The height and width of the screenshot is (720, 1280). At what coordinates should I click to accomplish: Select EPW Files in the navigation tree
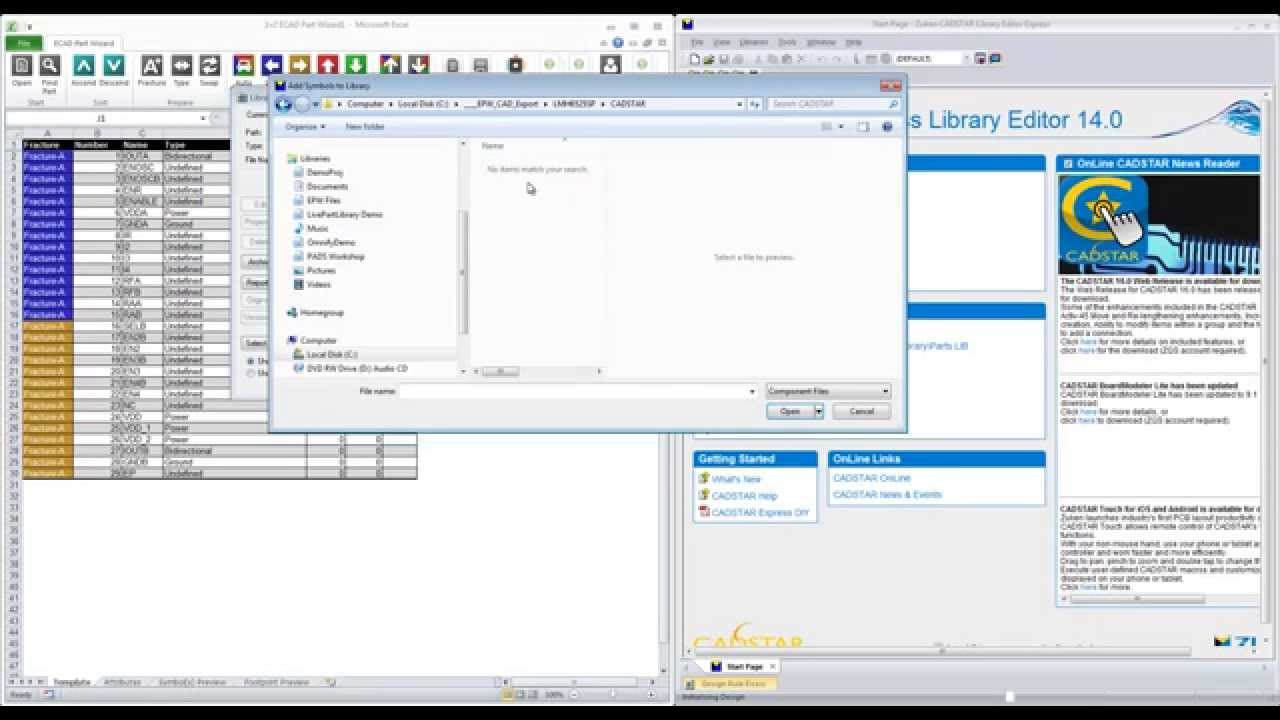[x=323, y=201]
